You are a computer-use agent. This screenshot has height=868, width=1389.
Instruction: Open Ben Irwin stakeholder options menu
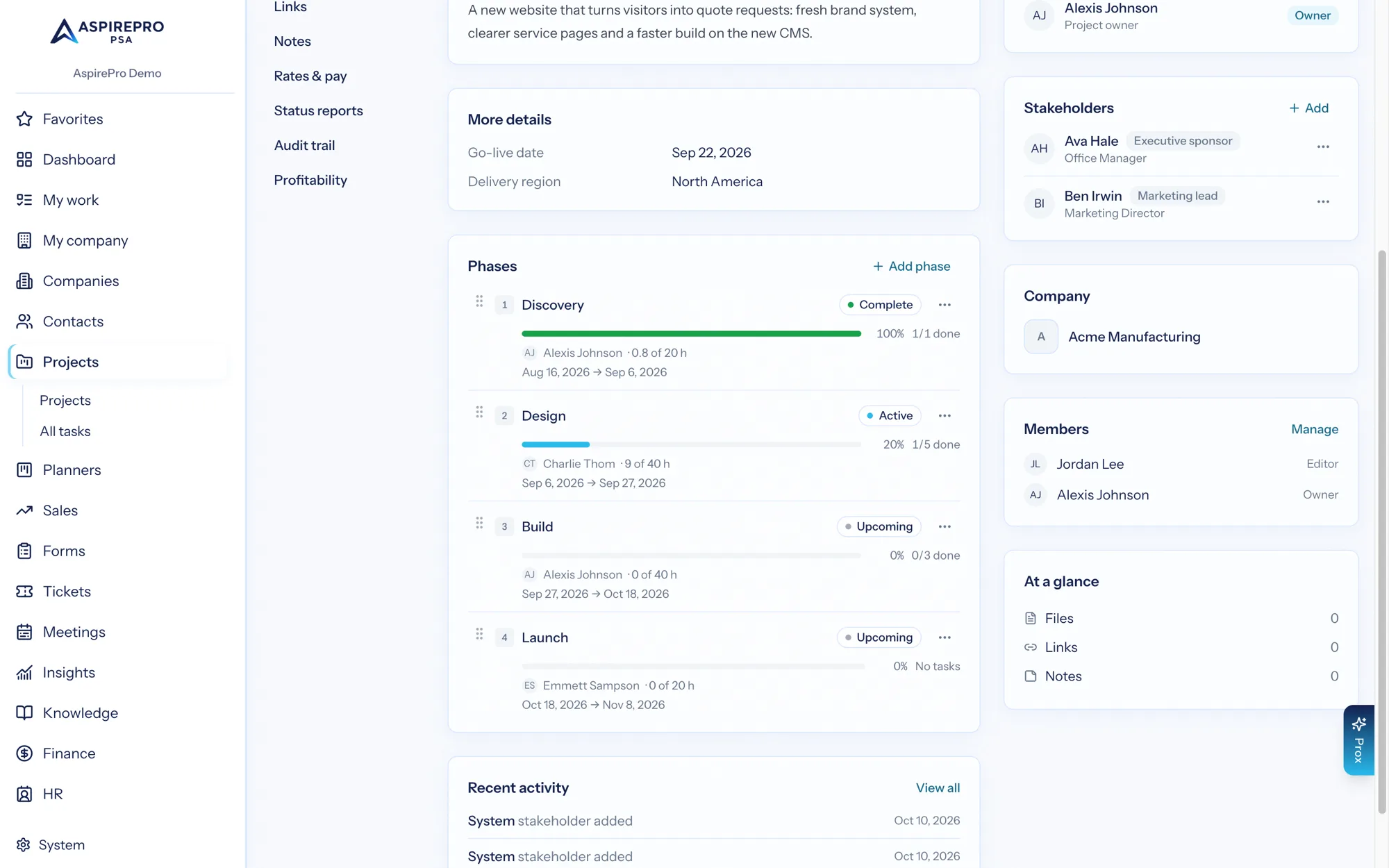pos(1323,201)
